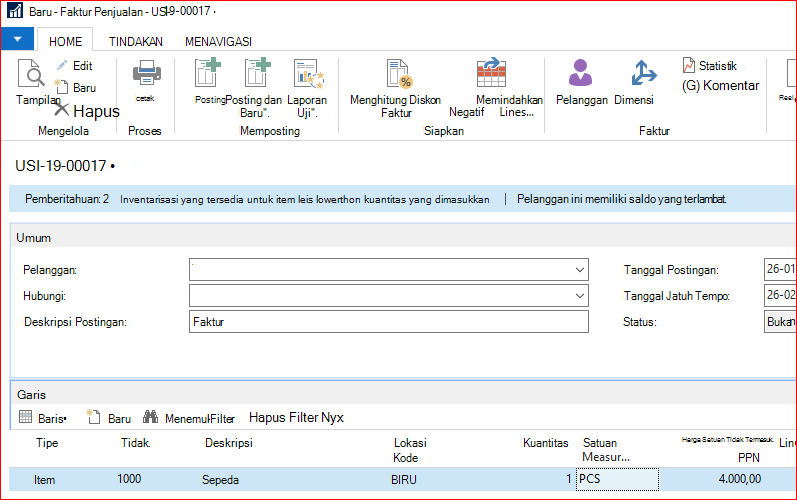The image size is (797, 500).
Task: Click Memindahkan Negatif Lines icon
Action: (492, 73)
